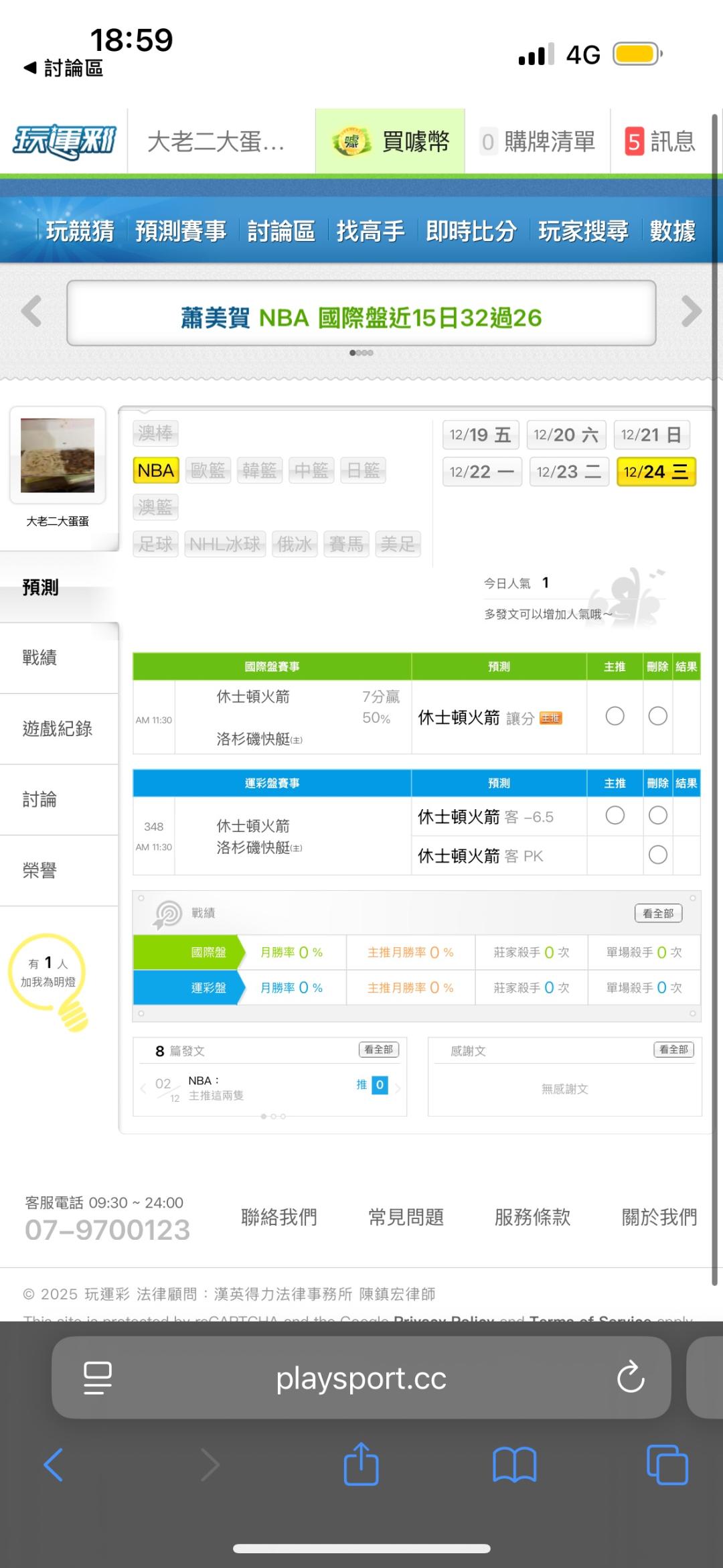Open the 玩運彩 logo home link

coord(64,141)
